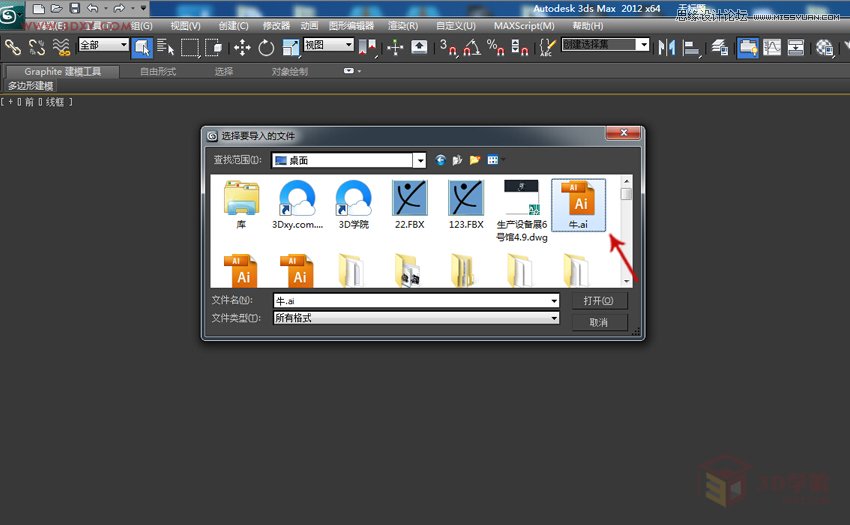The image size is (850, 525).
Task: Toggle Percent Snap
Action: pyautogui.click(x=495, y=48)
